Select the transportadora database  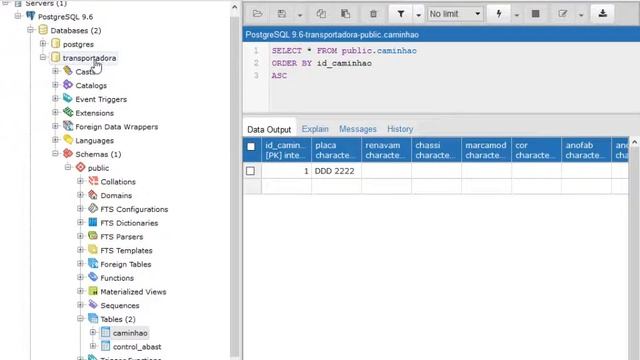(89, 58)
